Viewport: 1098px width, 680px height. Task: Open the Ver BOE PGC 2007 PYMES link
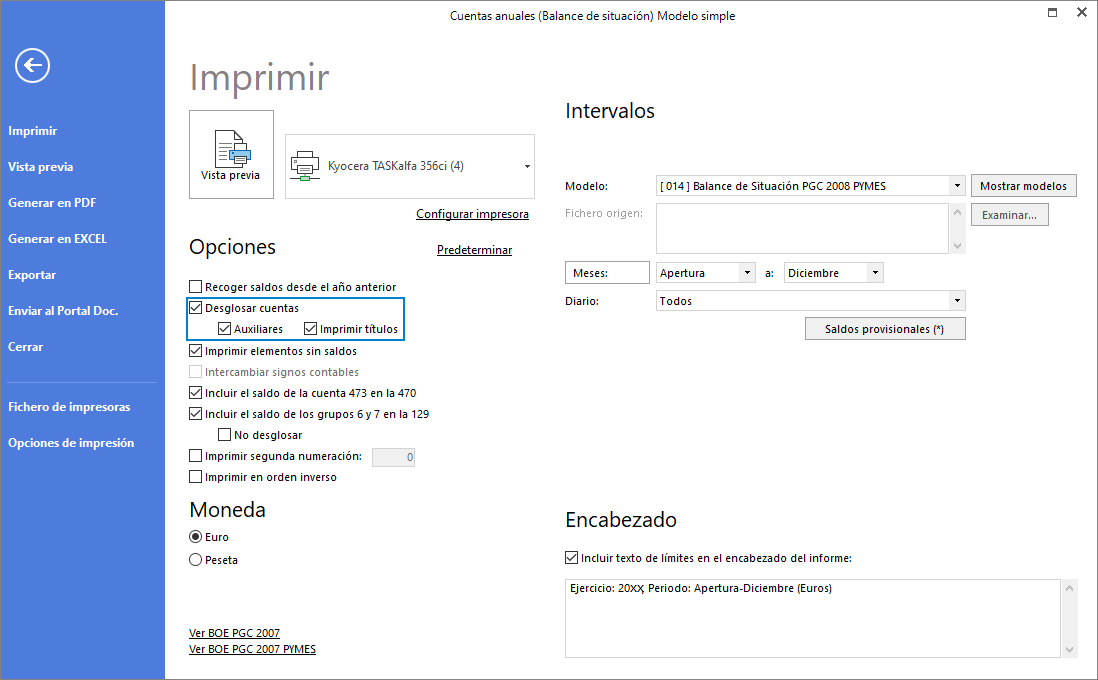[252, 649]
